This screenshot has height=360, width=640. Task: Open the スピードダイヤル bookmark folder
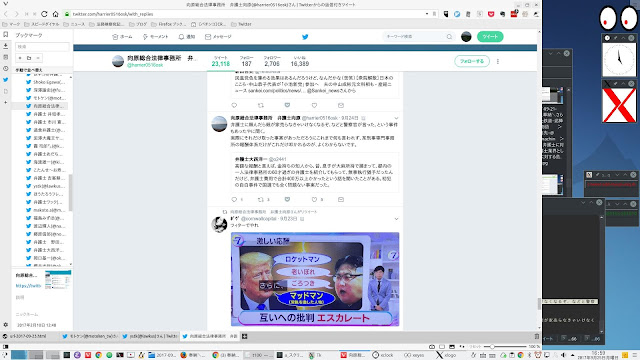click(x=42, y=24)
